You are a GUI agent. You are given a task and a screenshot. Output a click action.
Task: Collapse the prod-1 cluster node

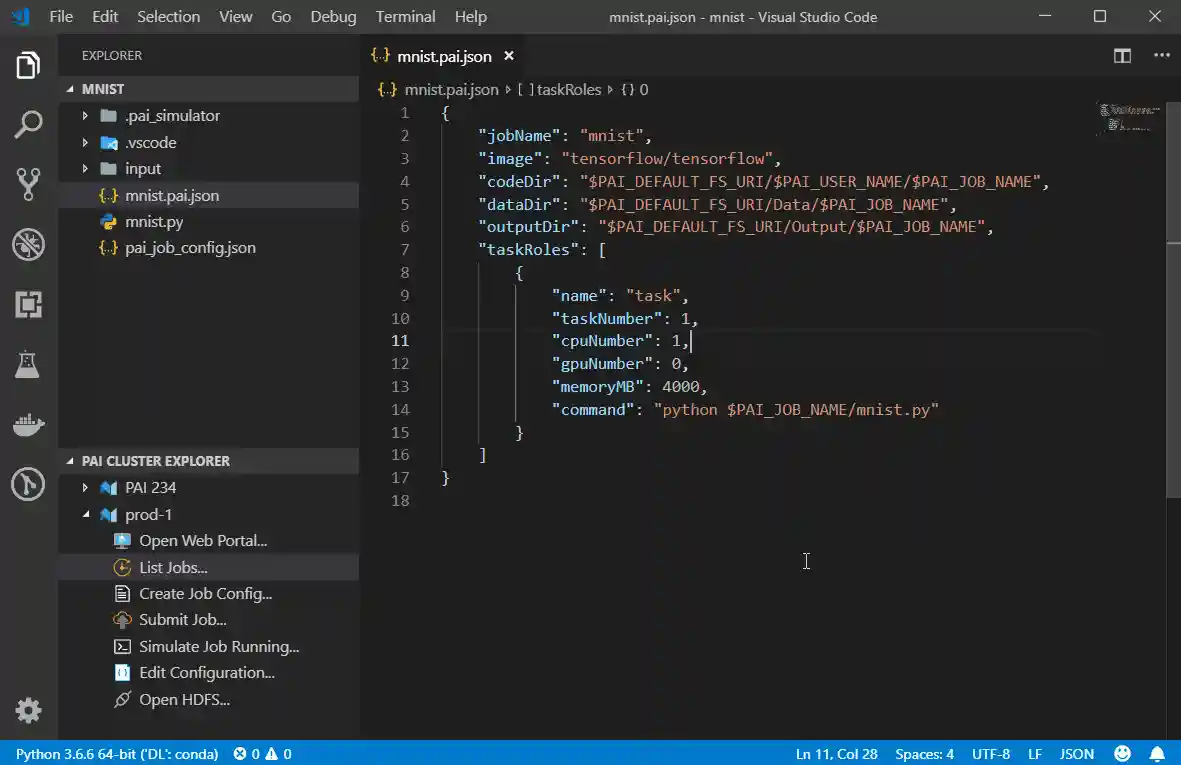coord(86,515)
